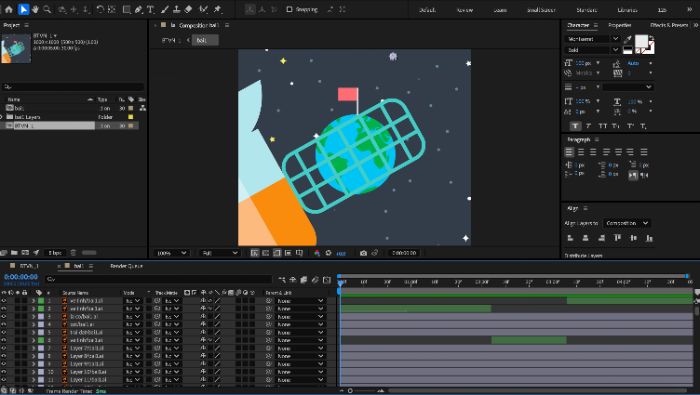Select the Libraries workspace
The width and height of the screenshot is (700, 395).
pyautogui.click(x=627, y=9)
